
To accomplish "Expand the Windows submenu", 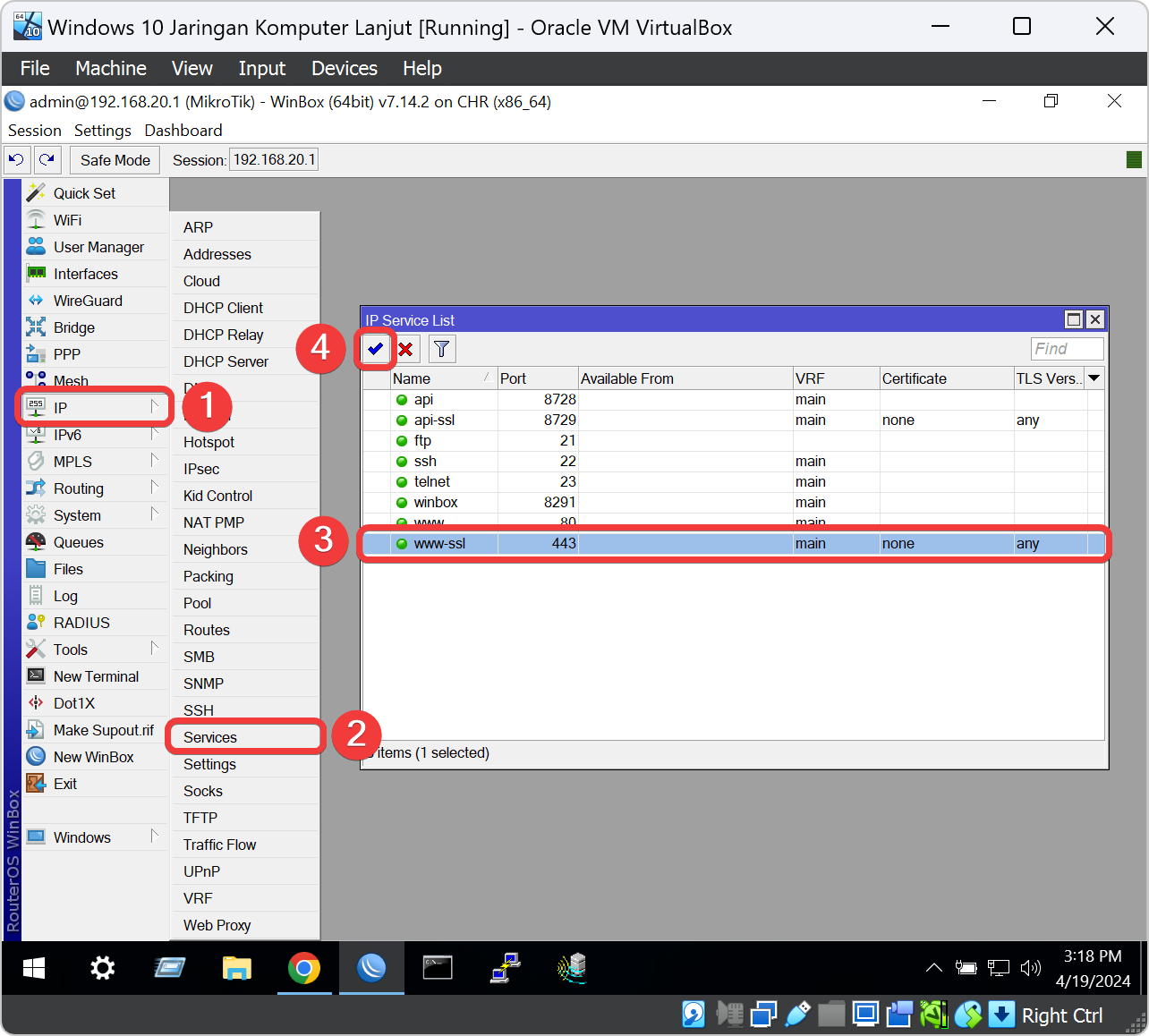I will point(96,837).
